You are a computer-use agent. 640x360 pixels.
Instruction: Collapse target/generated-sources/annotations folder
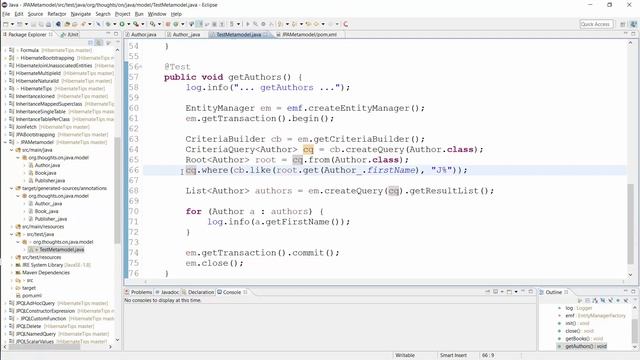point(12,188)
